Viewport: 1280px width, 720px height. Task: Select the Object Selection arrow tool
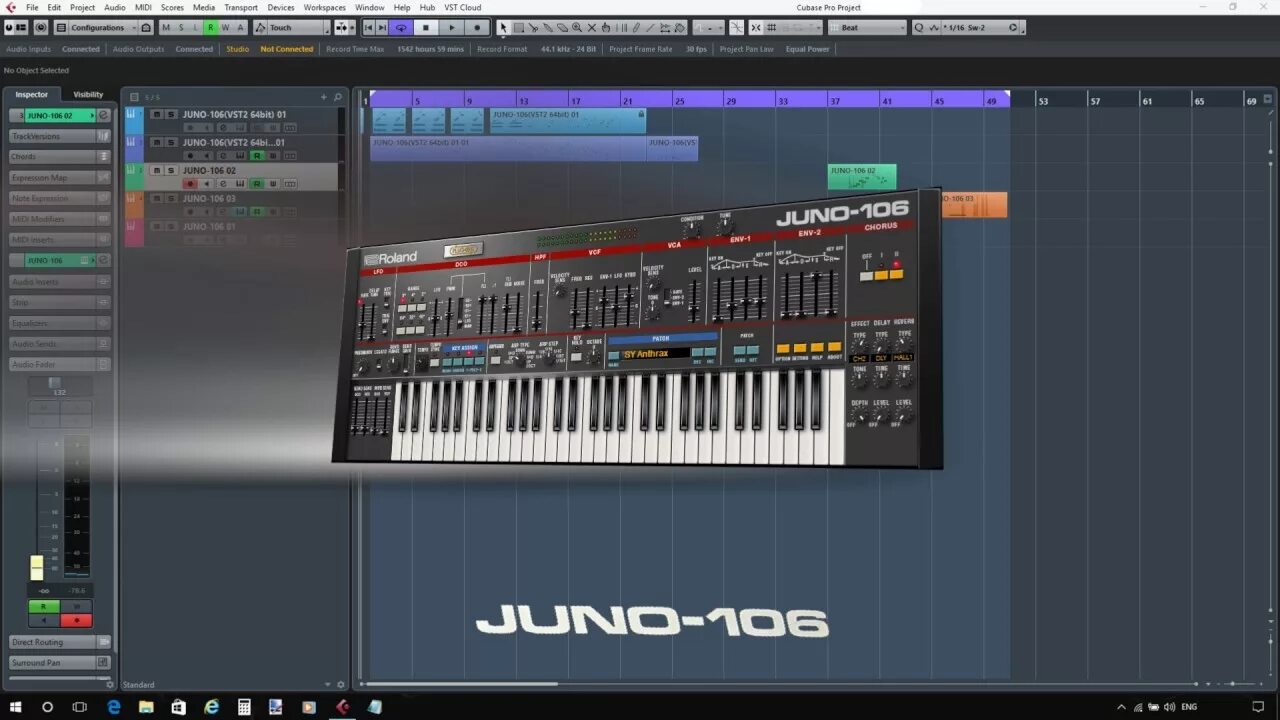pos(503,27)
